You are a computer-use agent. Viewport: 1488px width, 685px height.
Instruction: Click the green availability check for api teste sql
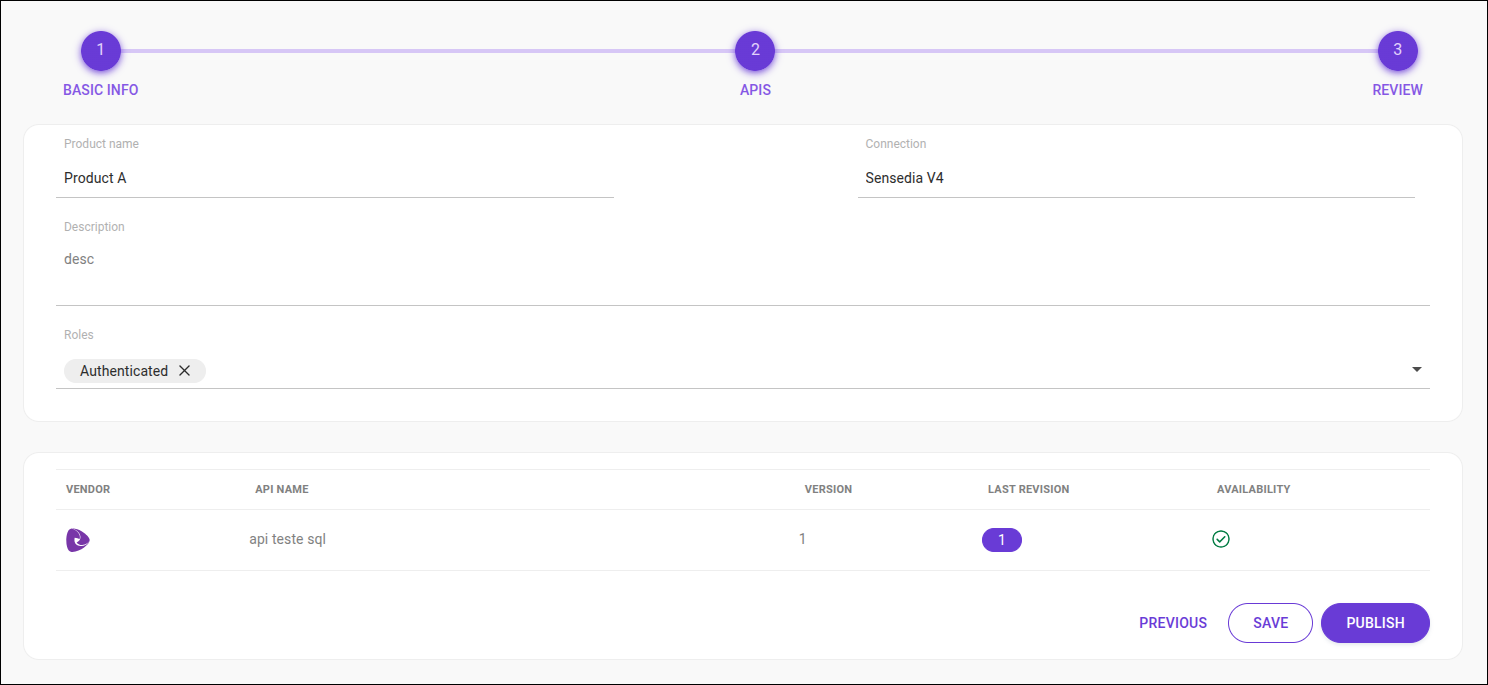click(x=1221, y=539)
